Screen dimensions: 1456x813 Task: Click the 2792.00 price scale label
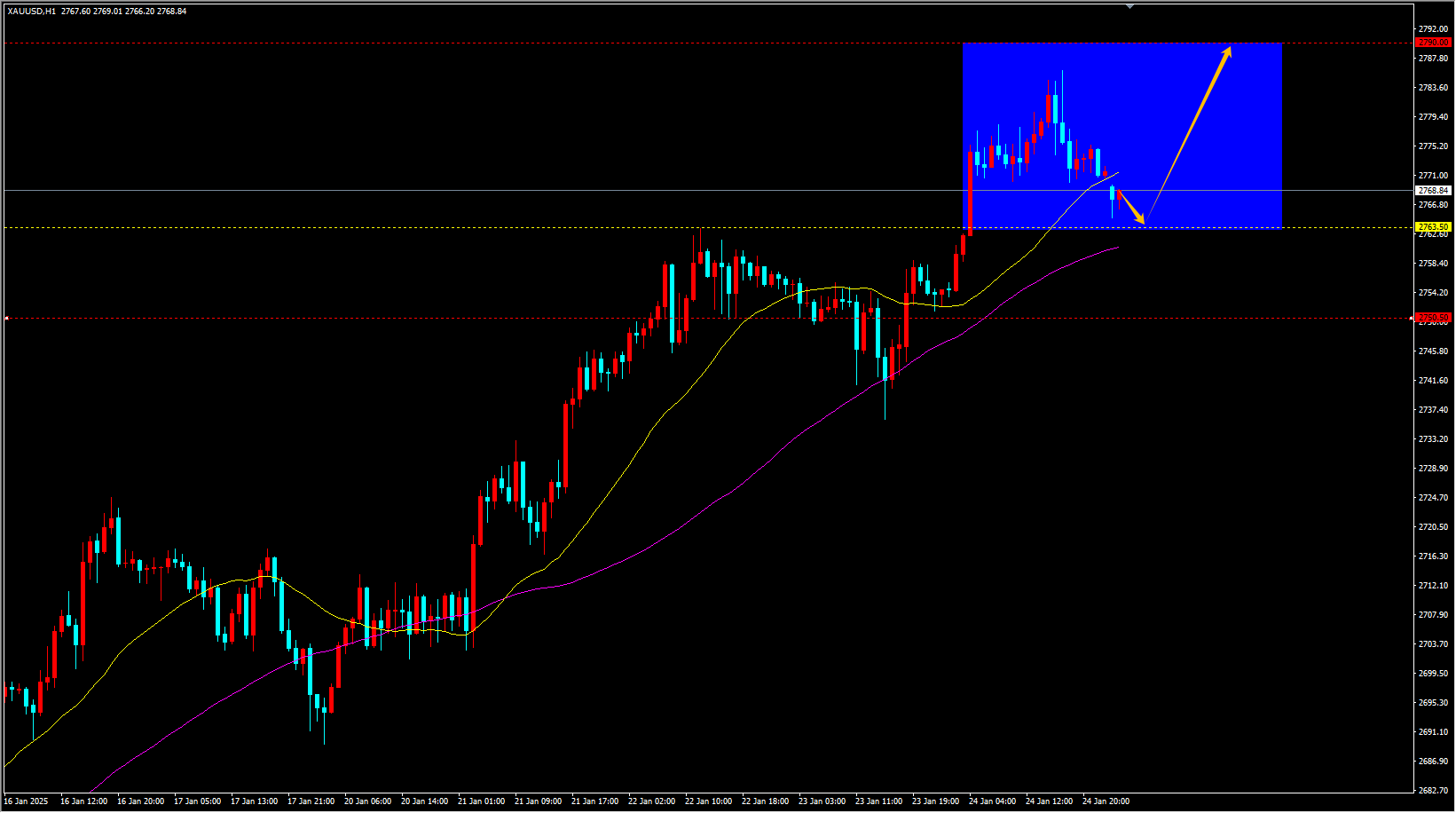pyautogui.click(x=1434, y=29)
